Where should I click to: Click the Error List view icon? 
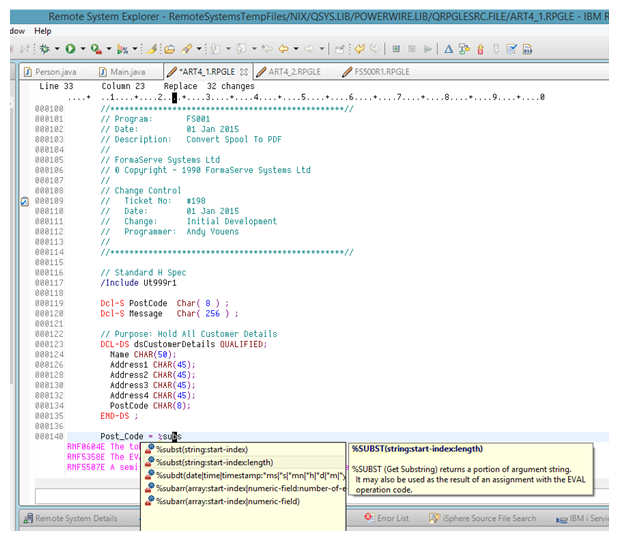pyautogui.click(x=368, y=518)
